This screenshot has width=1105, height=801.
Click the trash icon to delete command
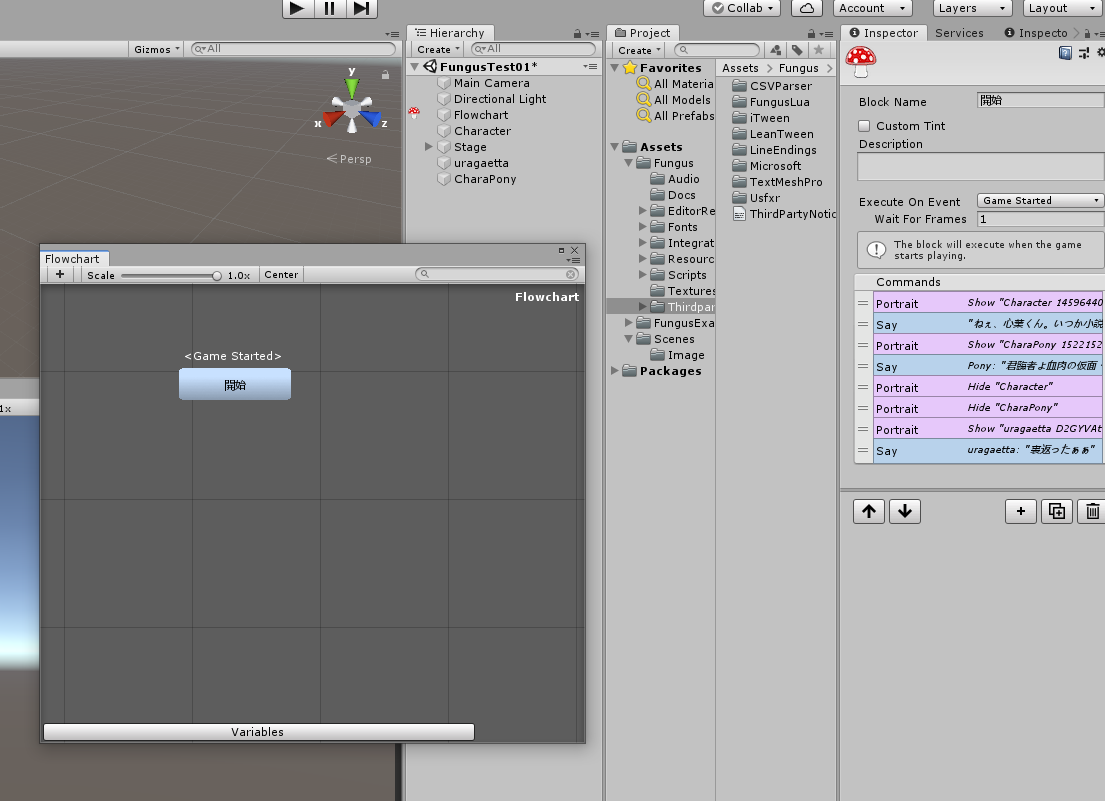click(x=1092, y=511)
